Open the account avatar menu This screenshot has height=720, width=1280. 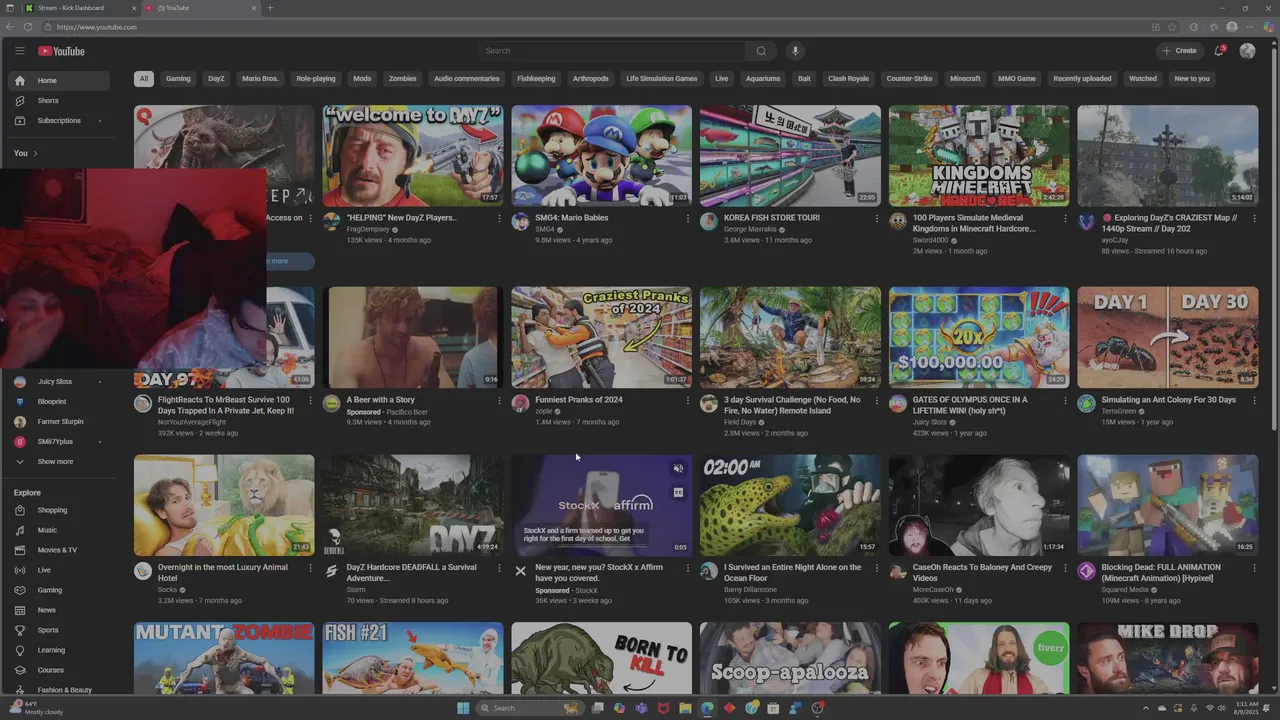click(x=1247, y=51)
